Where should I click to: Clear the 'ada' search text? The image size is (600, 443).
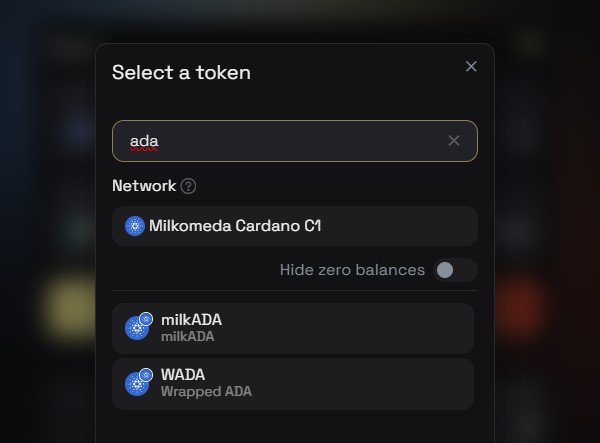454,140
